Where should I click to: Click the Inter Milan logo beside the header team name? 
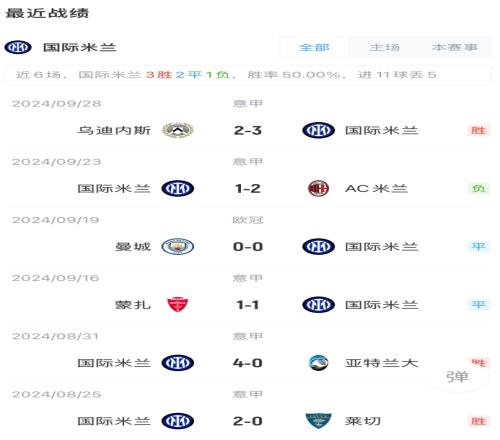18,47
